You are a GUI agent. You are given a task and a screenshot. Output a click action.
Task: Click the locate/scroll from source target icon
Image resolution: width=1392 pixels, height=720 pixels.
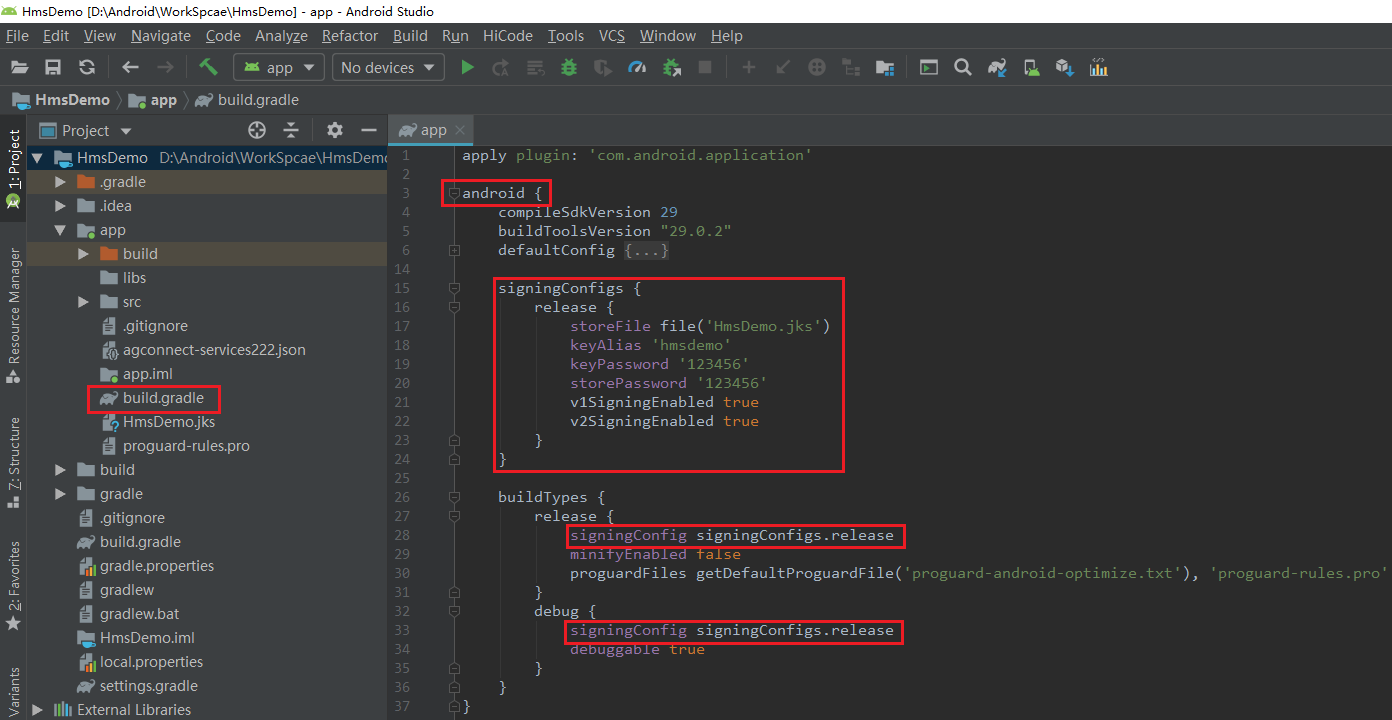(257, 130)
